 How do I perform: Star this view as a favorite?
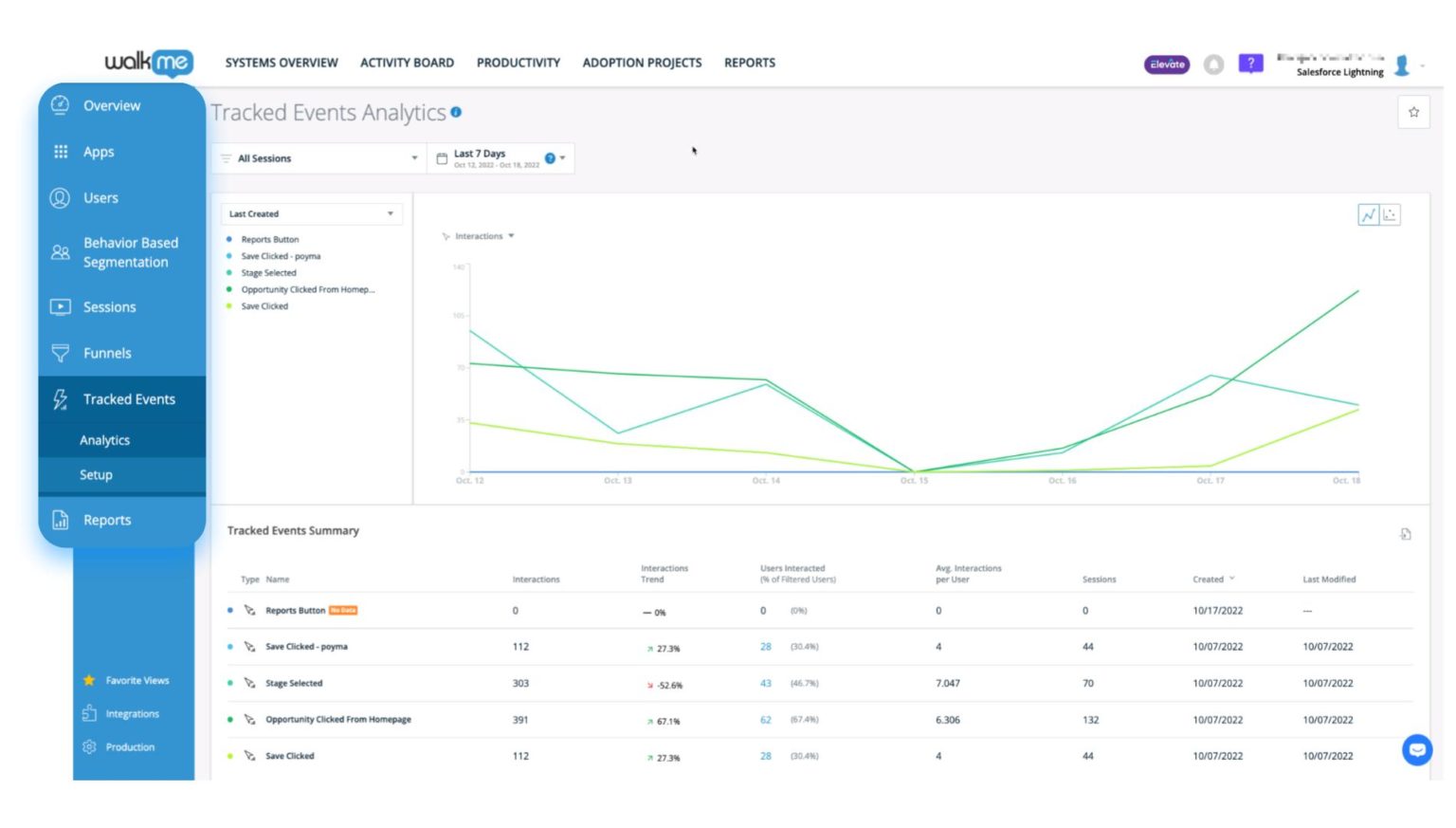1413,112
